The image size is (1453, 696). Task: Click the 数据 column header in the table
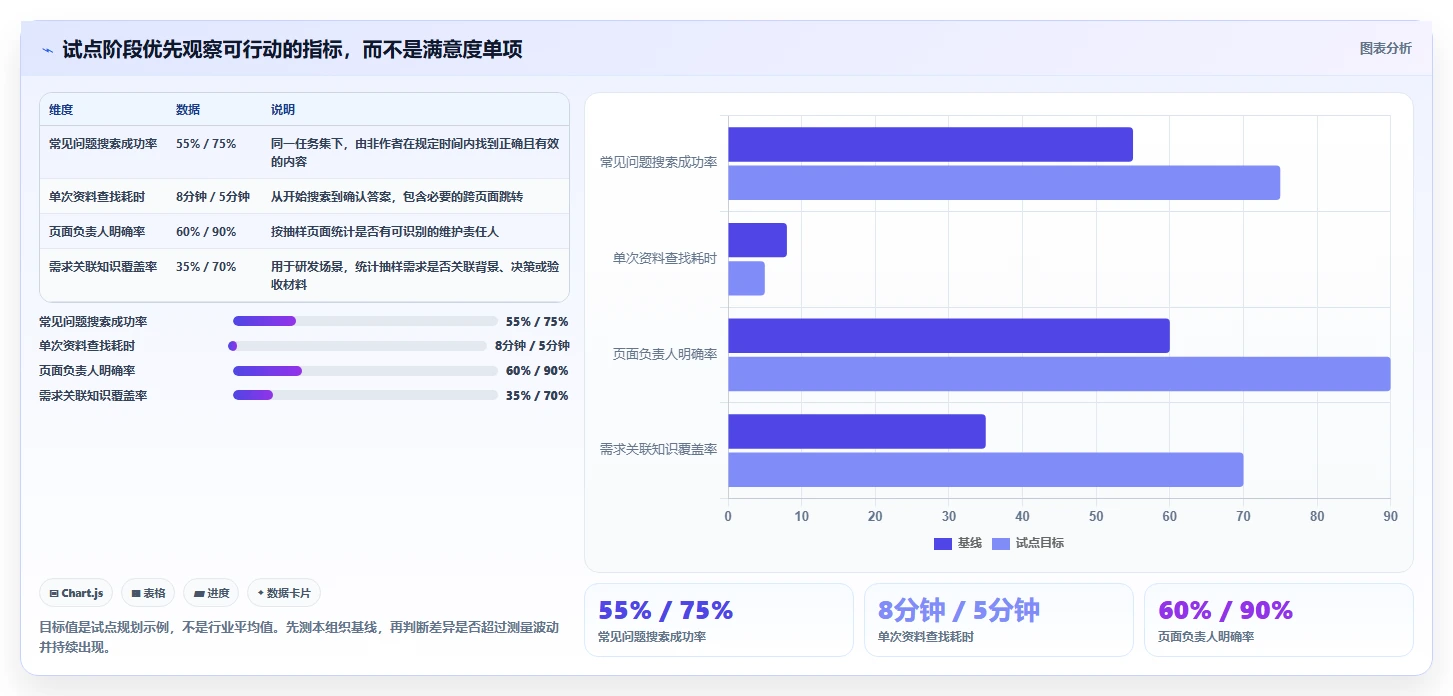(x=188, y=110)
